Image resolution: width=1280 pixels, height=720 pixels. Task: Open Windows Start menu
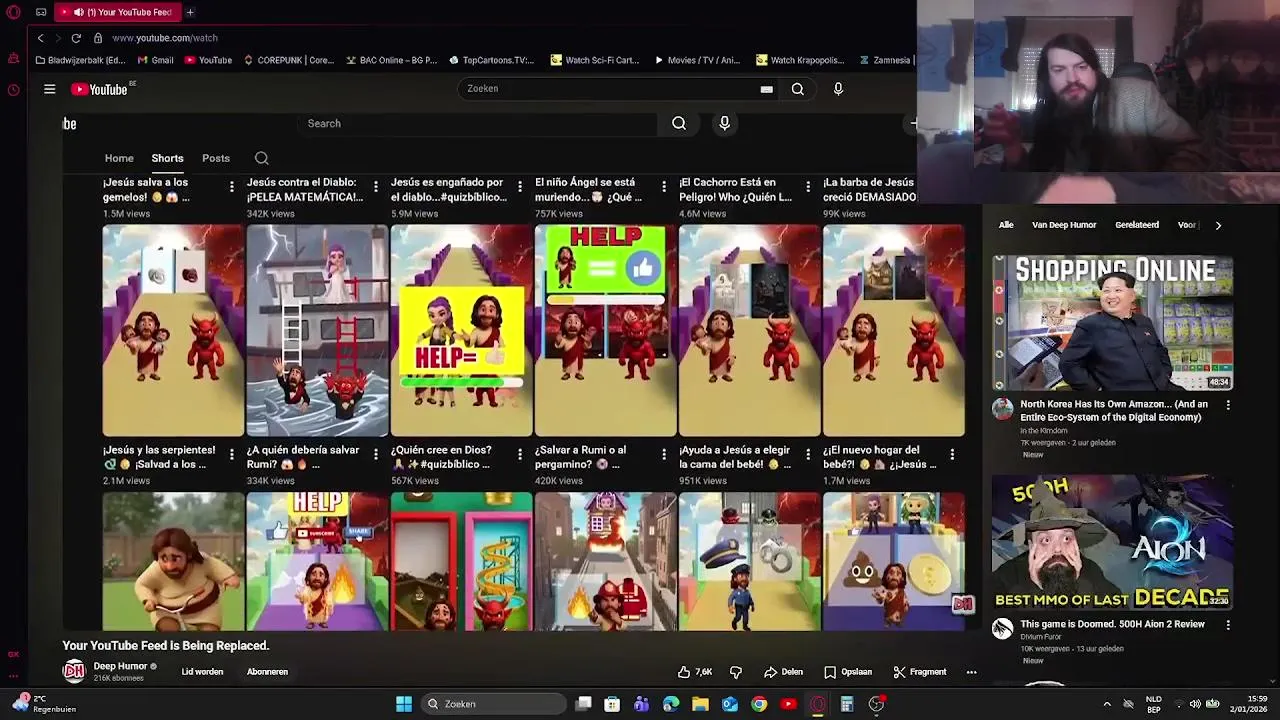coord(404,704)
